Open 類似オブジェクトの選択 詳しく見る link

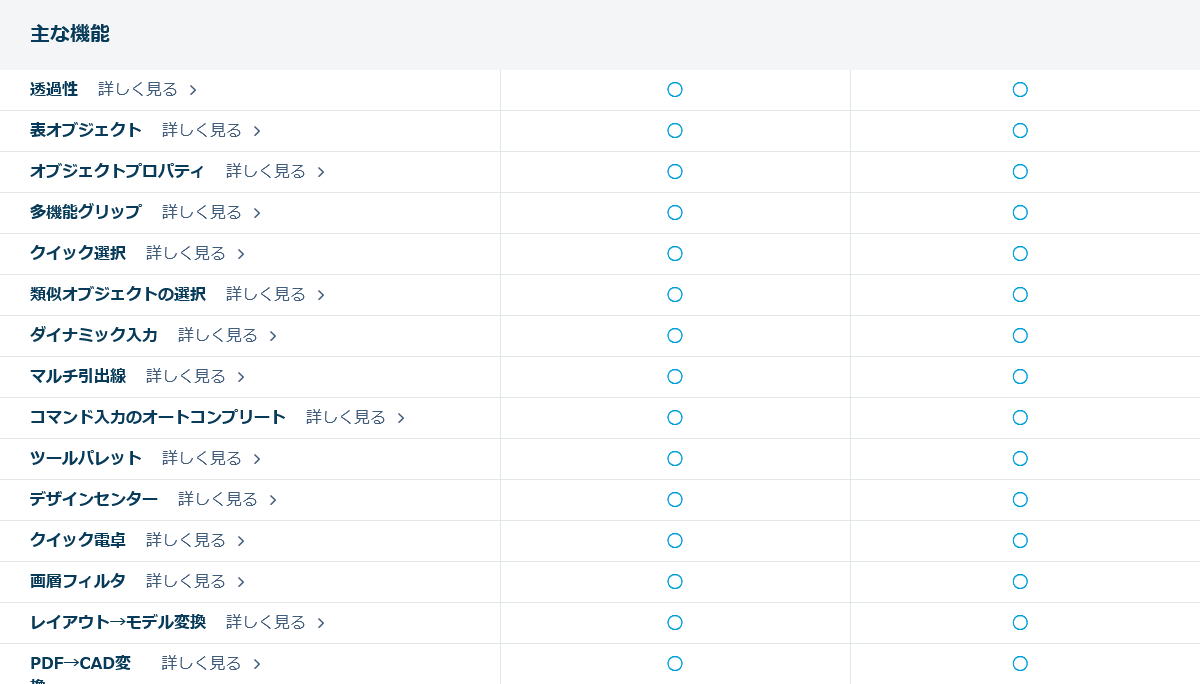pyautogui.click(x=266, y=295)
